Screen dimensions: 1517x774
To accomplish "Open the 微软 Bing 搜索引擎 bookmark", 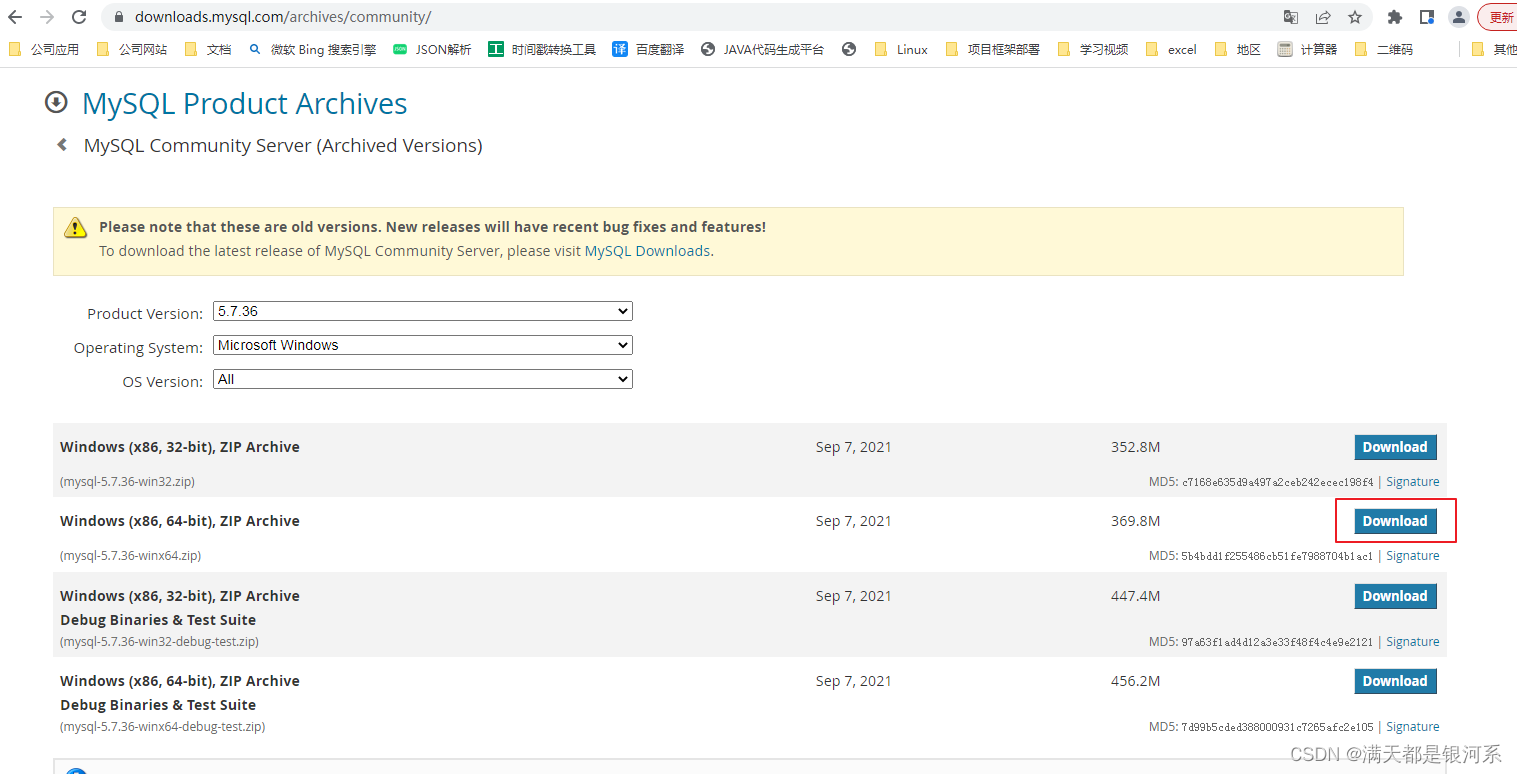I will (312, 49).
